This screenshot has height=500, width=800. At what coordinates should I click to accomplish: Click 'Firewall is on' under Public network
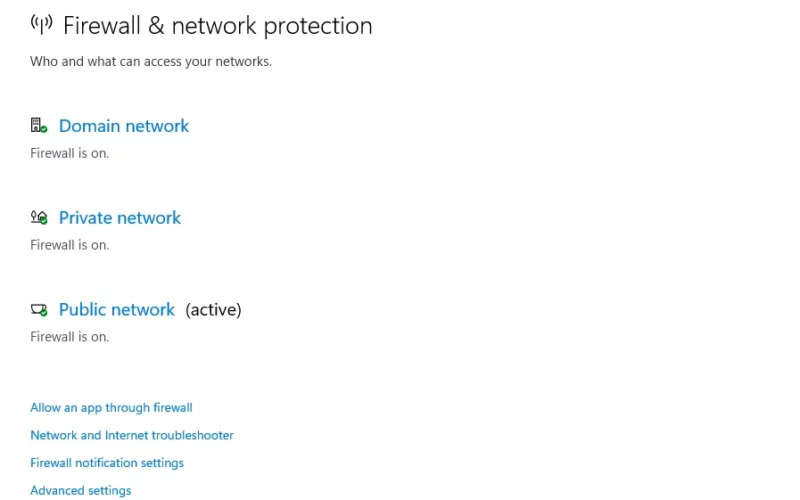pos(69,337)
